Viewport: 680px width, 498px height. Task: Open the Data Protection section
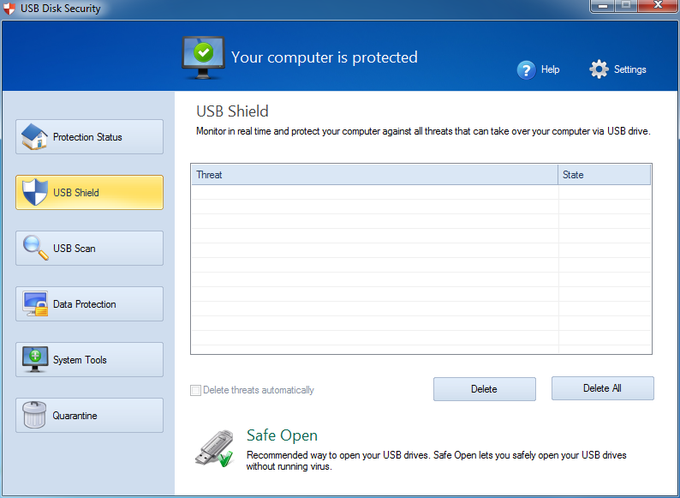(x=89, y=304)
